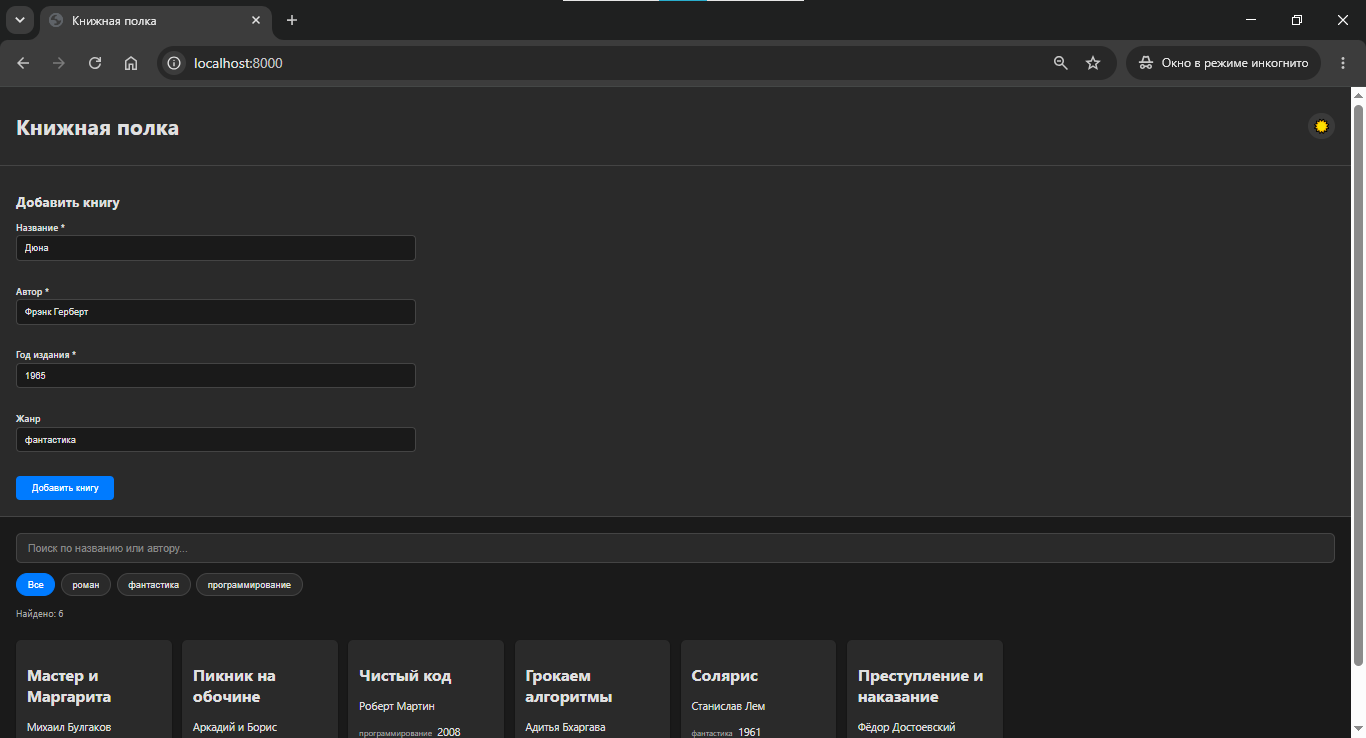Select the Книжная полка browser tab
Image resolution: width=1366 pixels, height=738 pixels.
point(156,21)
